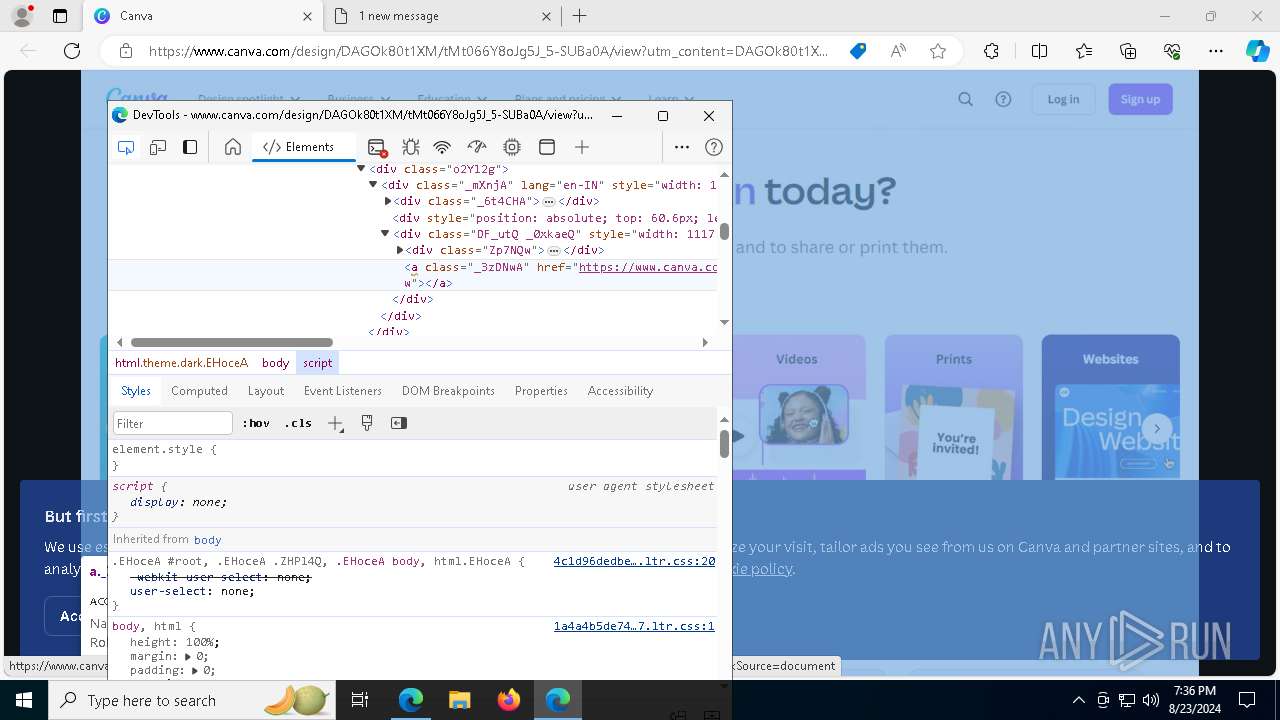Open the Console tool with error badge
This screenshot has height=720, width=1280.
[377, 147]
